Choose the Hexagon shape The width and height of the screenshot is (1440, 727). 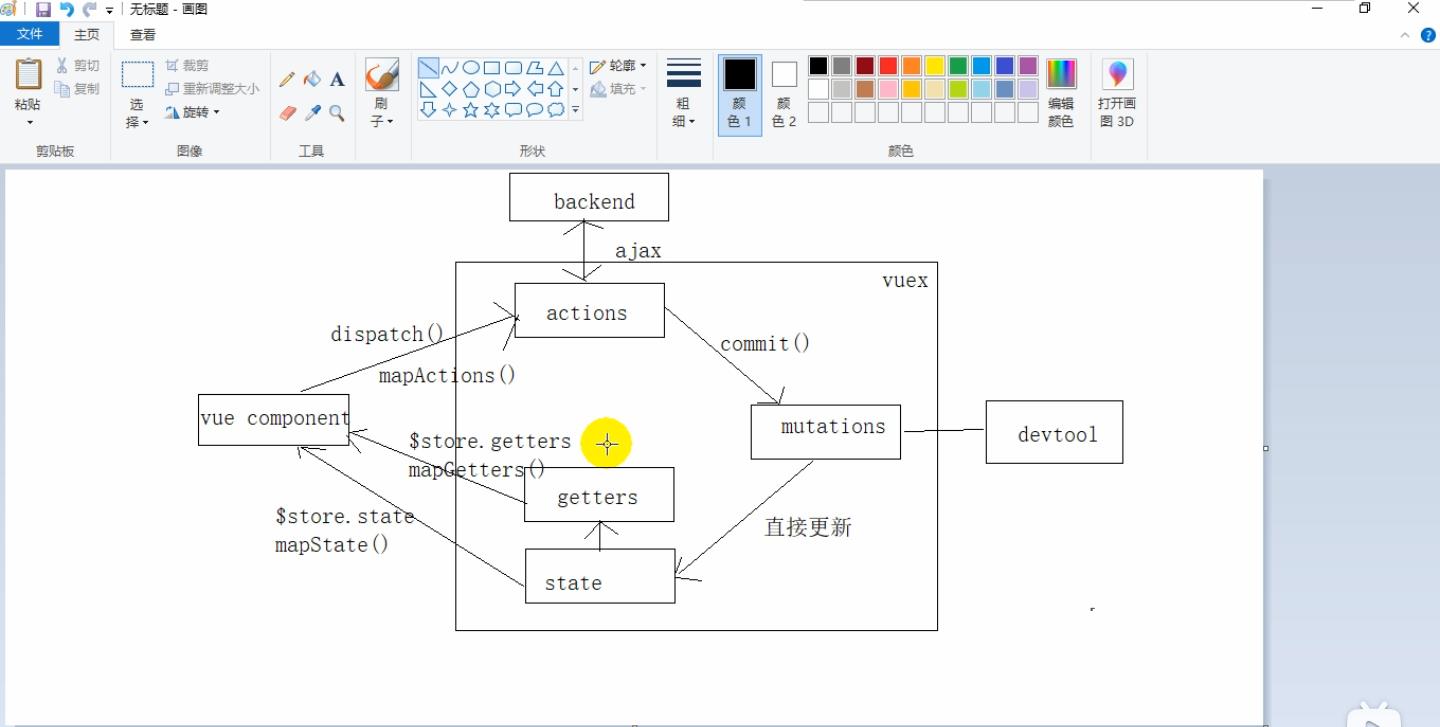pyautogui.click(x=492, y=89)
